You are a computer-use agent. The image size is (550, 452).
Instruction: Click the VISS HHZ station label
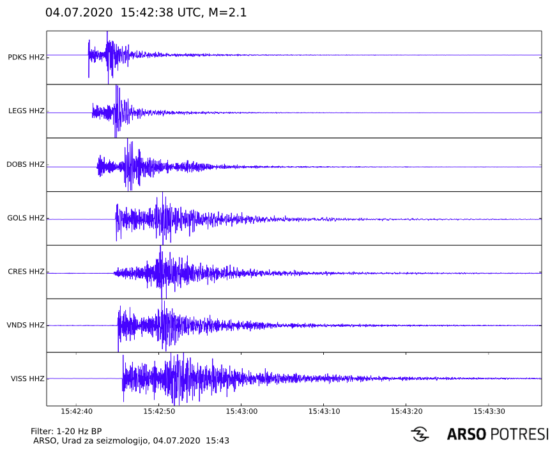point(27,379)
